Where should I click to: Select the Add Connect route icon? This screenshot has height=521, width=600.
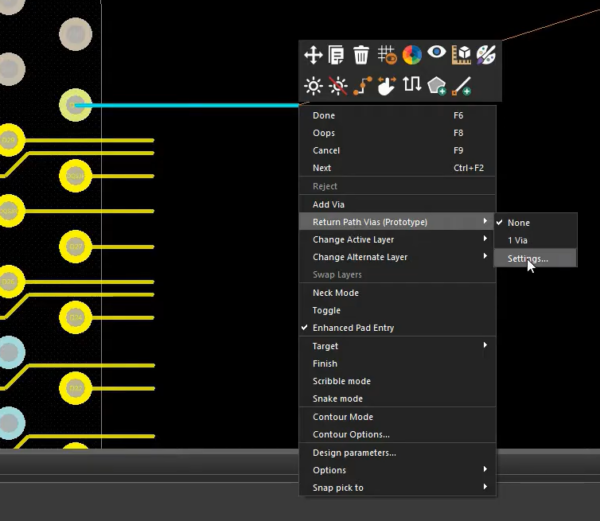coord(362,86)
